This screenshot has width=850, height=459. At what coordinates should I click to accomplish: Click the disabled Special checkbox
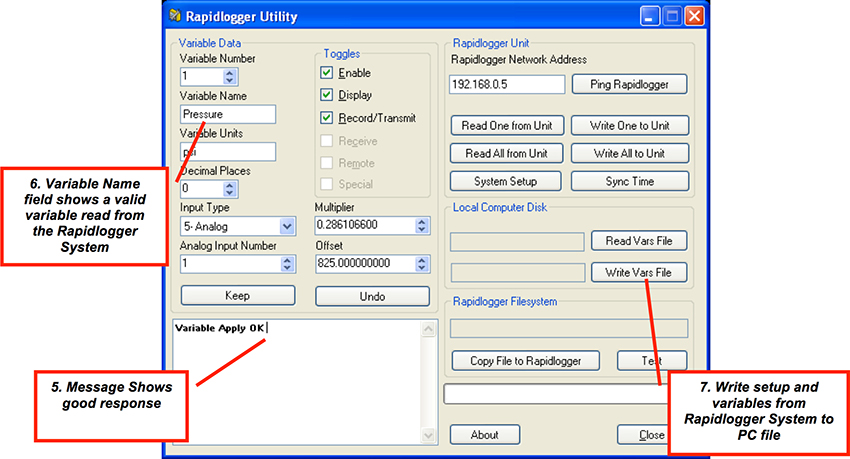(326, 184)
